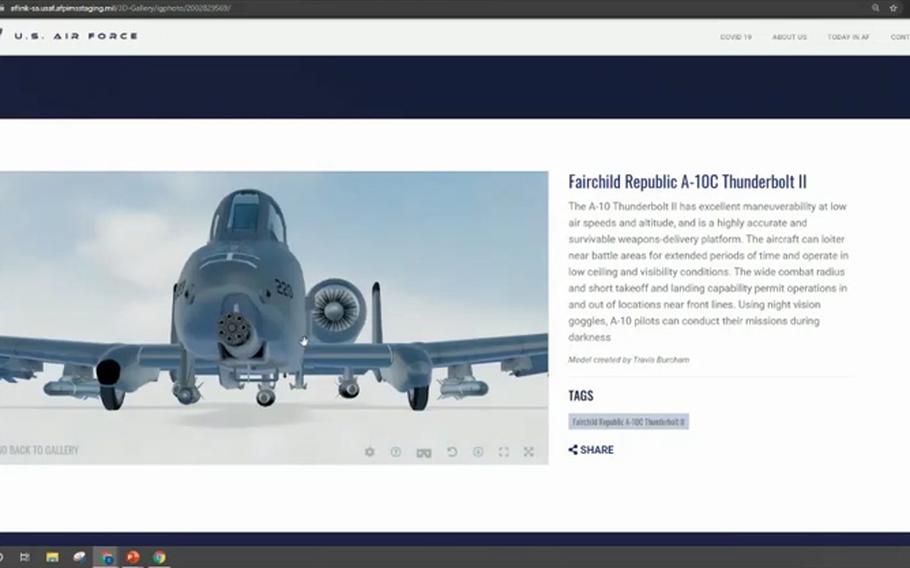Click the browser address bar URL
910x568 pixels.
[x=120, y=8]
